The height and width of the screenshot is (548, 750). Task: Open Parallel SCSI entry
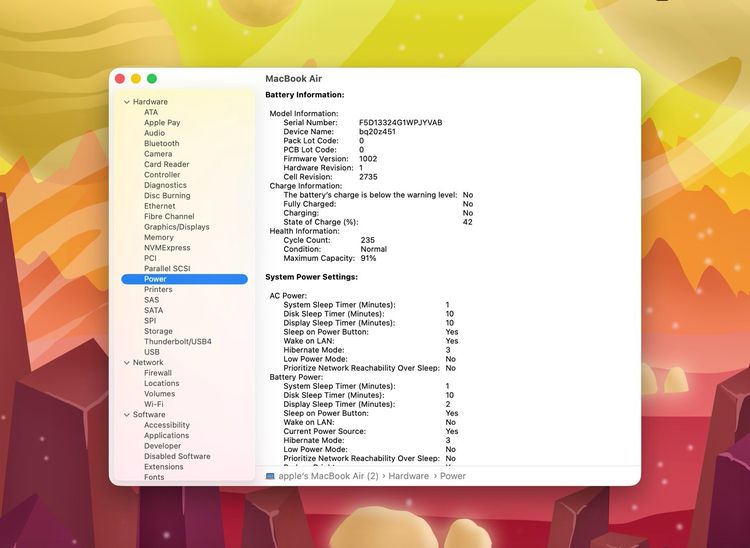click(x=167, y=269)
